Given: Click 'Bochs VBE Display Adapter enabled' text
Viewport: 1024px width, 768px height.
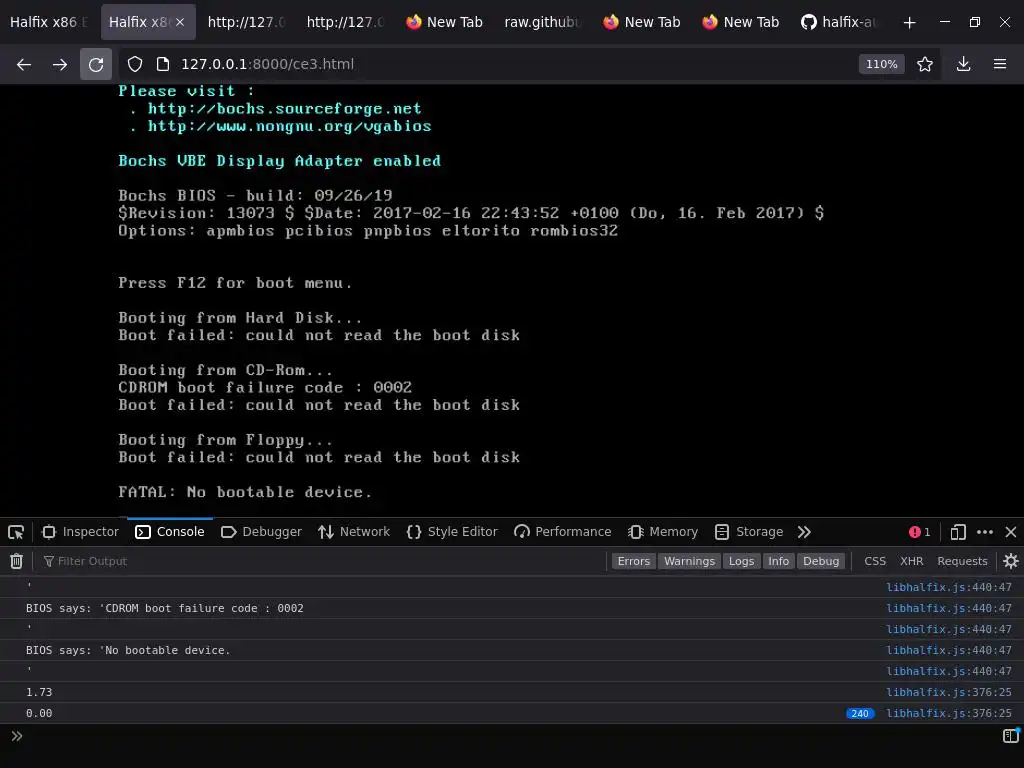Looking at the screenshot, I should click(280, 161).
